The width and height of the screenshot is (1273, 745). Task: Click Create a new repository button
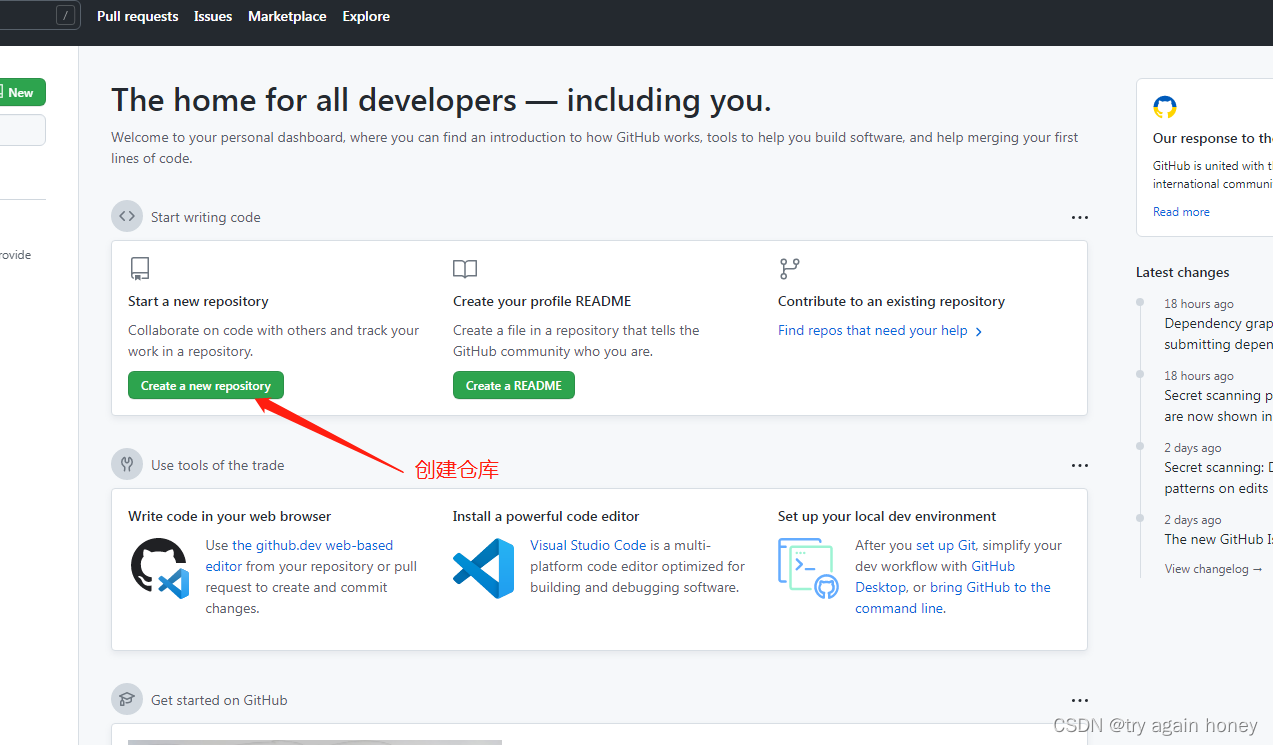[206, 385]
